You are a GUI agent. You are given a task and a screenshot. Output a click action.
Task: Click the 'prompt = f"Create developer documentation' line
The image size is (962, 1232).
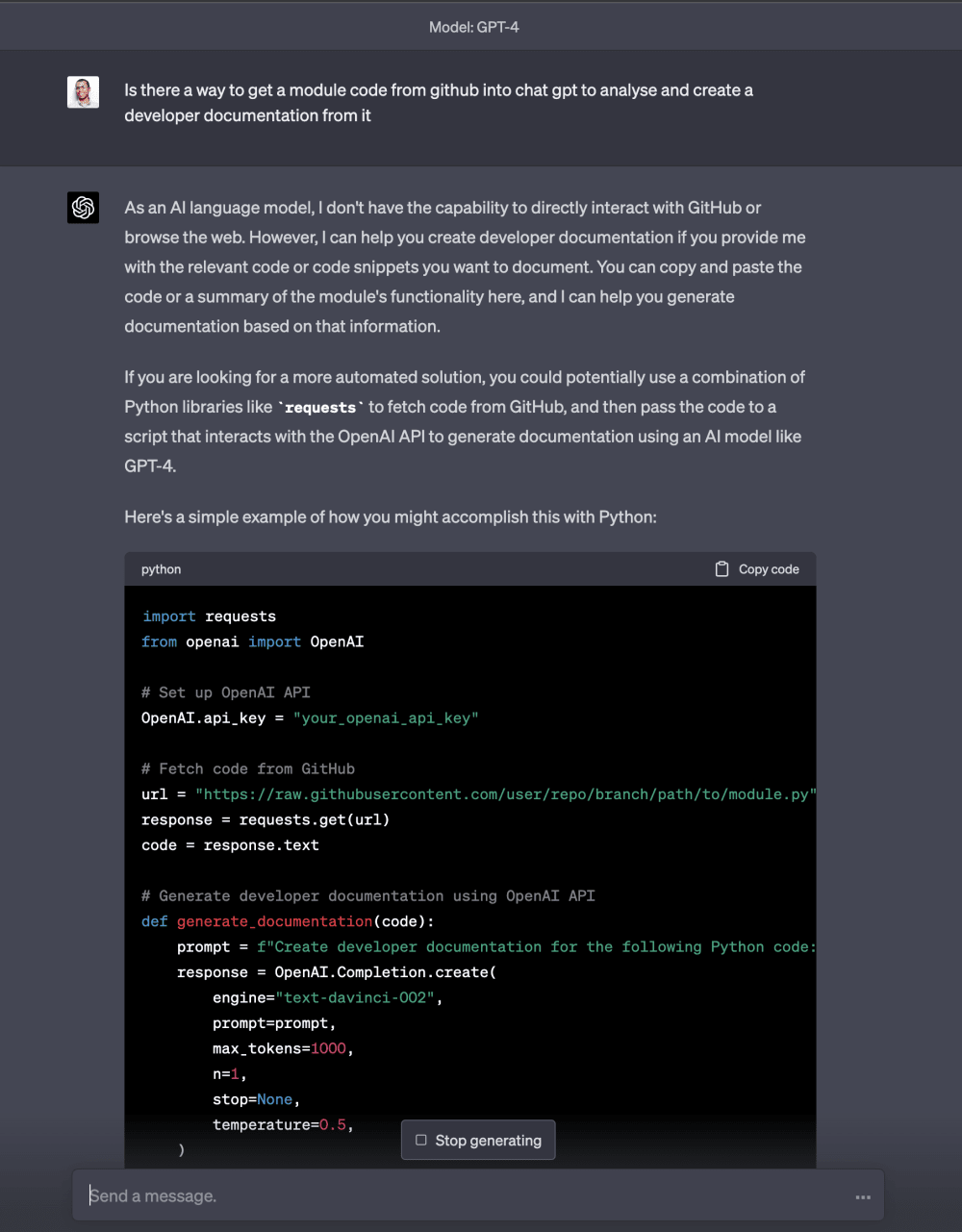[496, 947]
